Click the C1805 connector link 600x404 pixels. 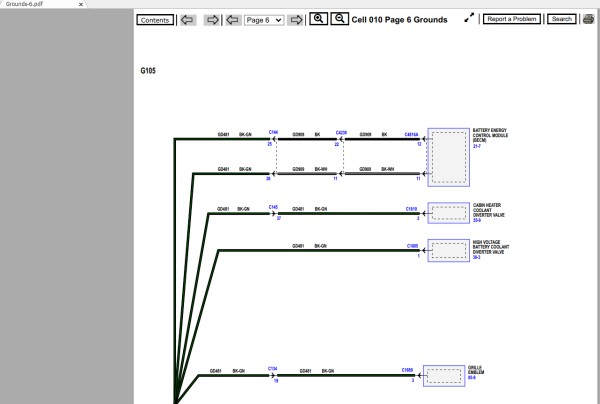click(x=412, y=246)
